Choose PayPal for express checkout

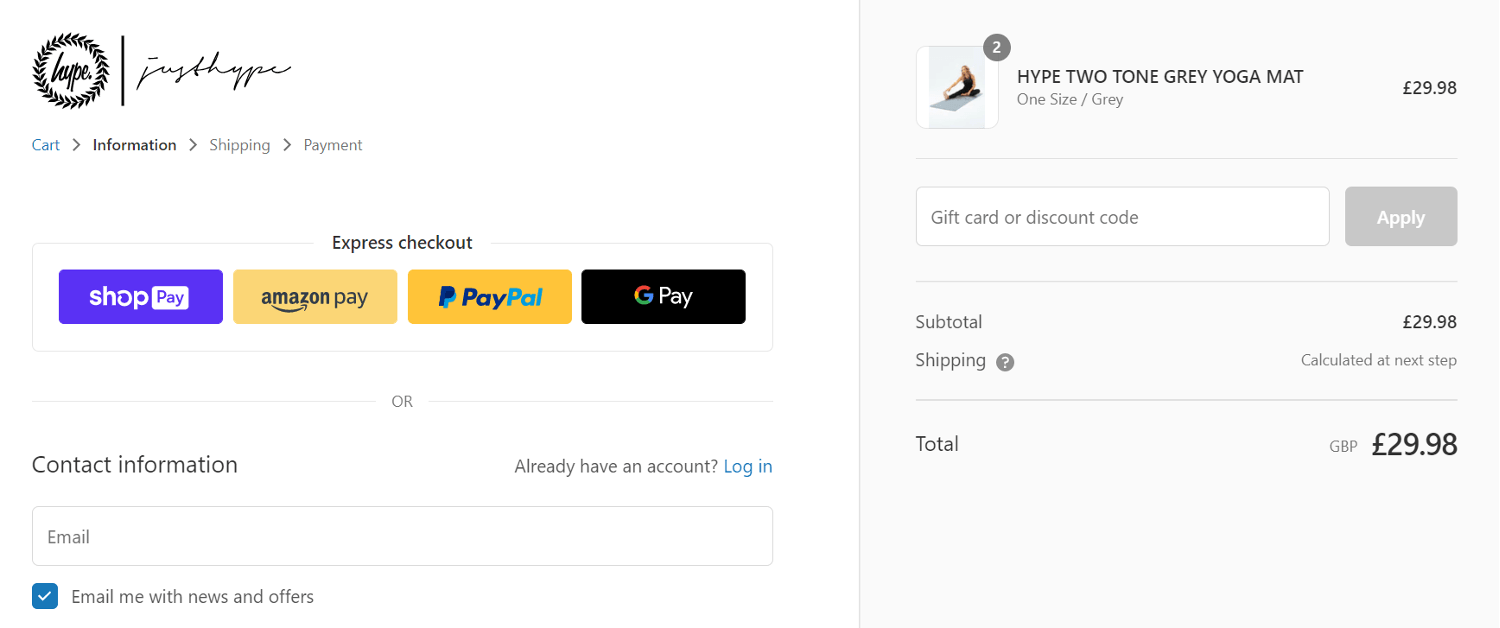(x=489, y=296)
